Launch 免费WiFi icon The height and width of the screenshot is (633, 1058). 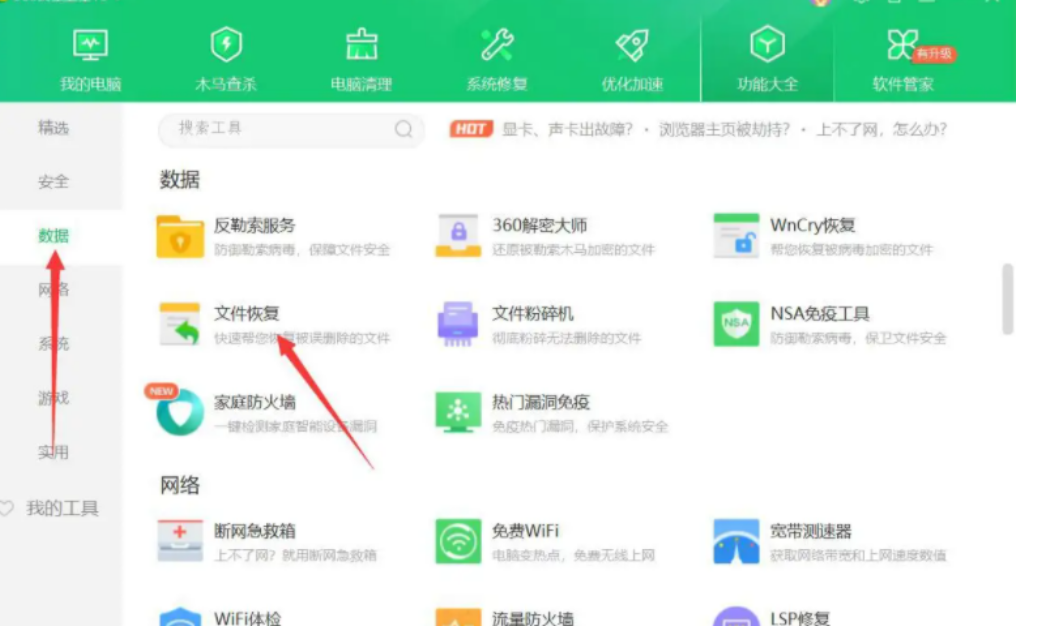coord(458,541)
